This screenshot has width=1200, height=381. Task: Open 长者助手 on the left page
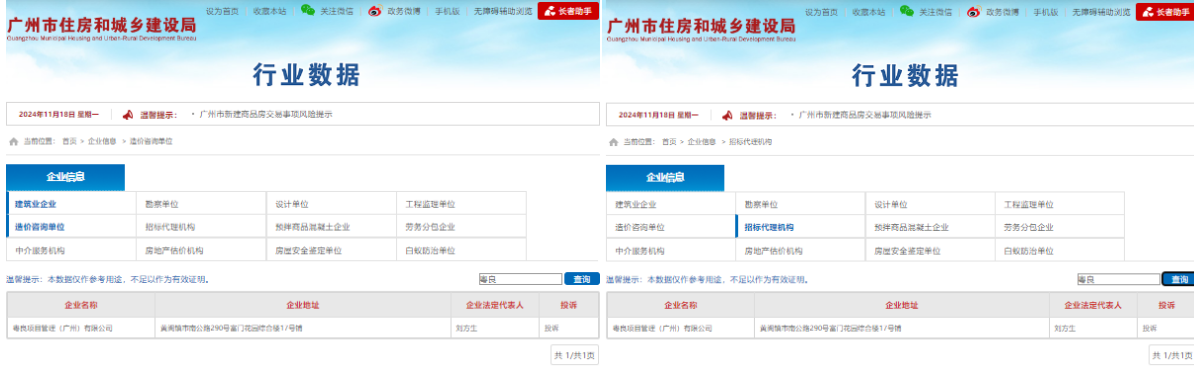[x=568, y=11]
